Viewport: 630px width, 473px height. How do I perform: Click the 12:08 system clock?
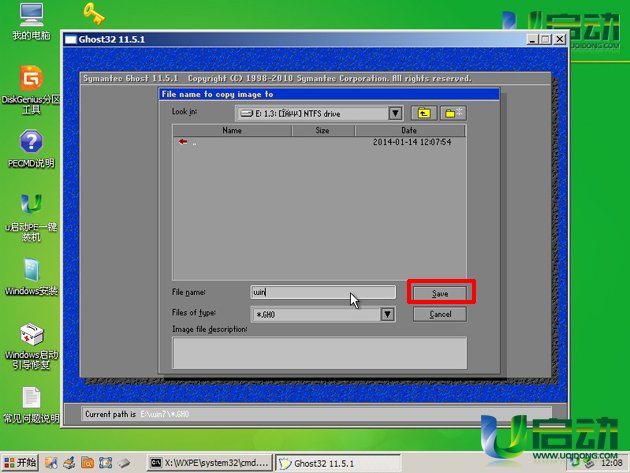612,463
